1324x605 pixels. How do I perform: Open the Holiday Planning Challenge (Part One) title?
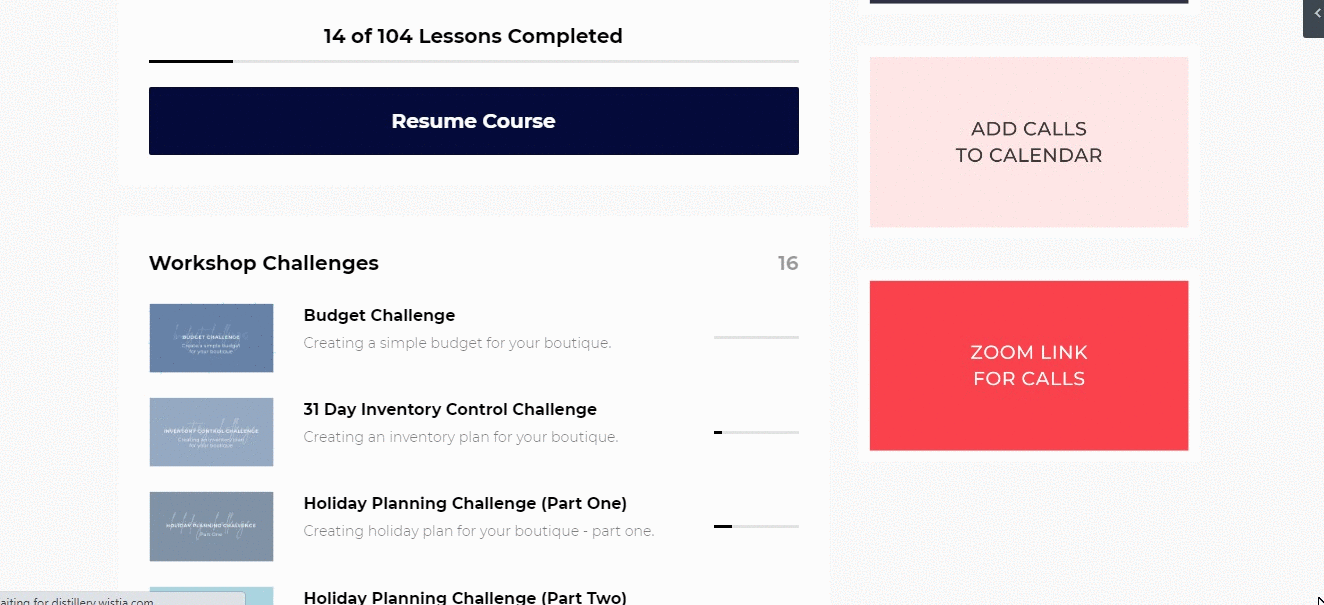point(465,504)
